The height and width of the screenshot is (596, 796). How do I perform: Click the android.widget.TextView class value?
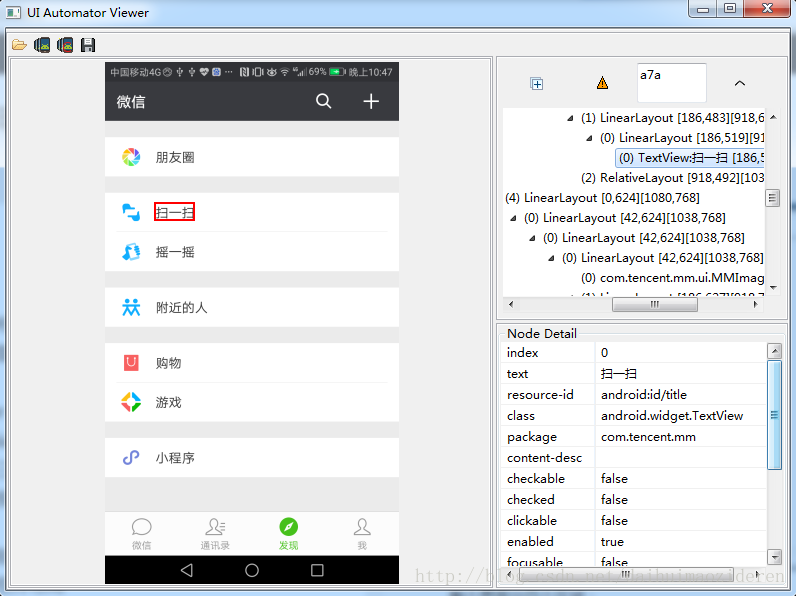coord(672,416)
